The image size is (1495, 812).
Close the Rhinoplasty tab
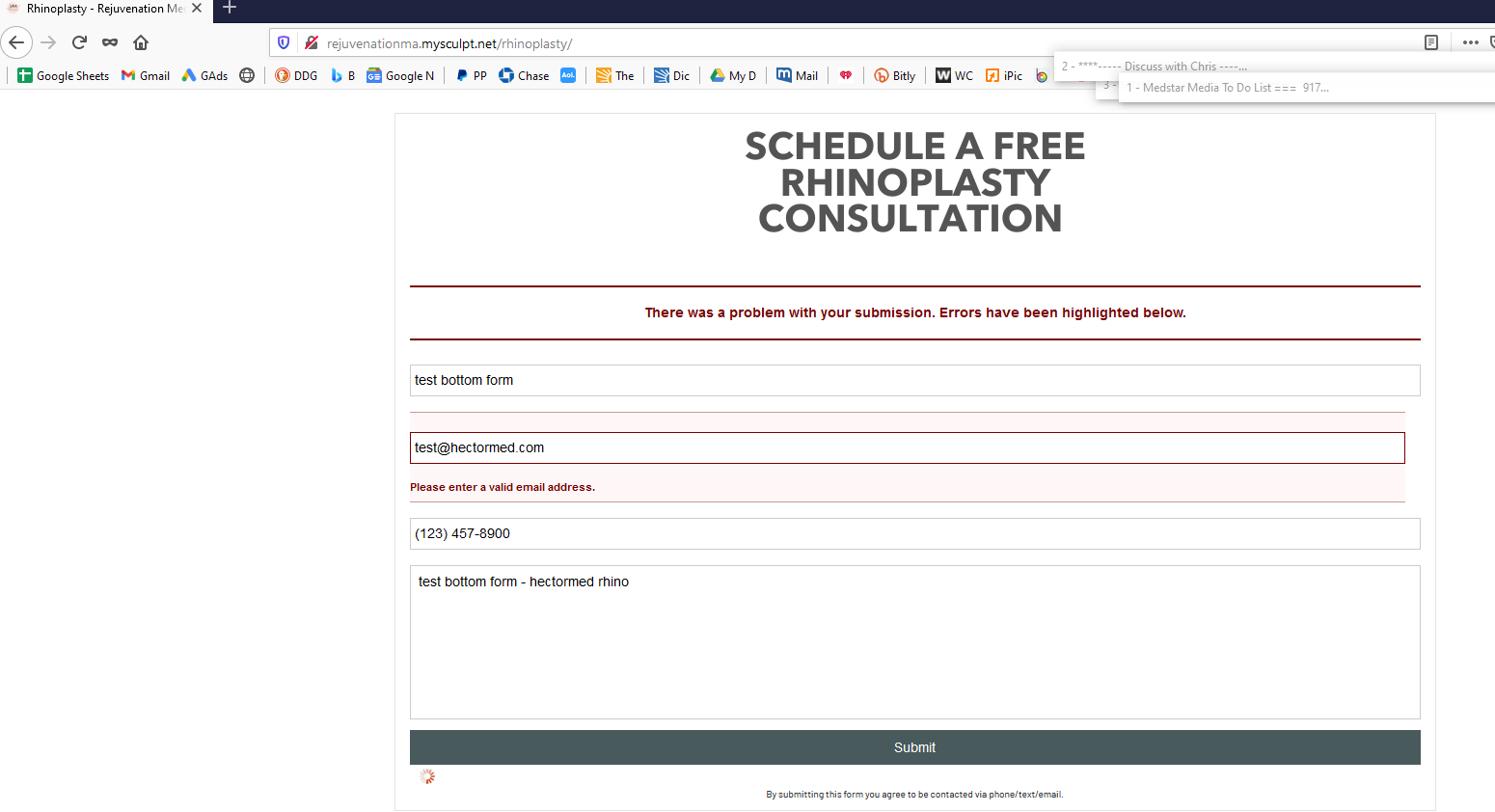(197, 9)
